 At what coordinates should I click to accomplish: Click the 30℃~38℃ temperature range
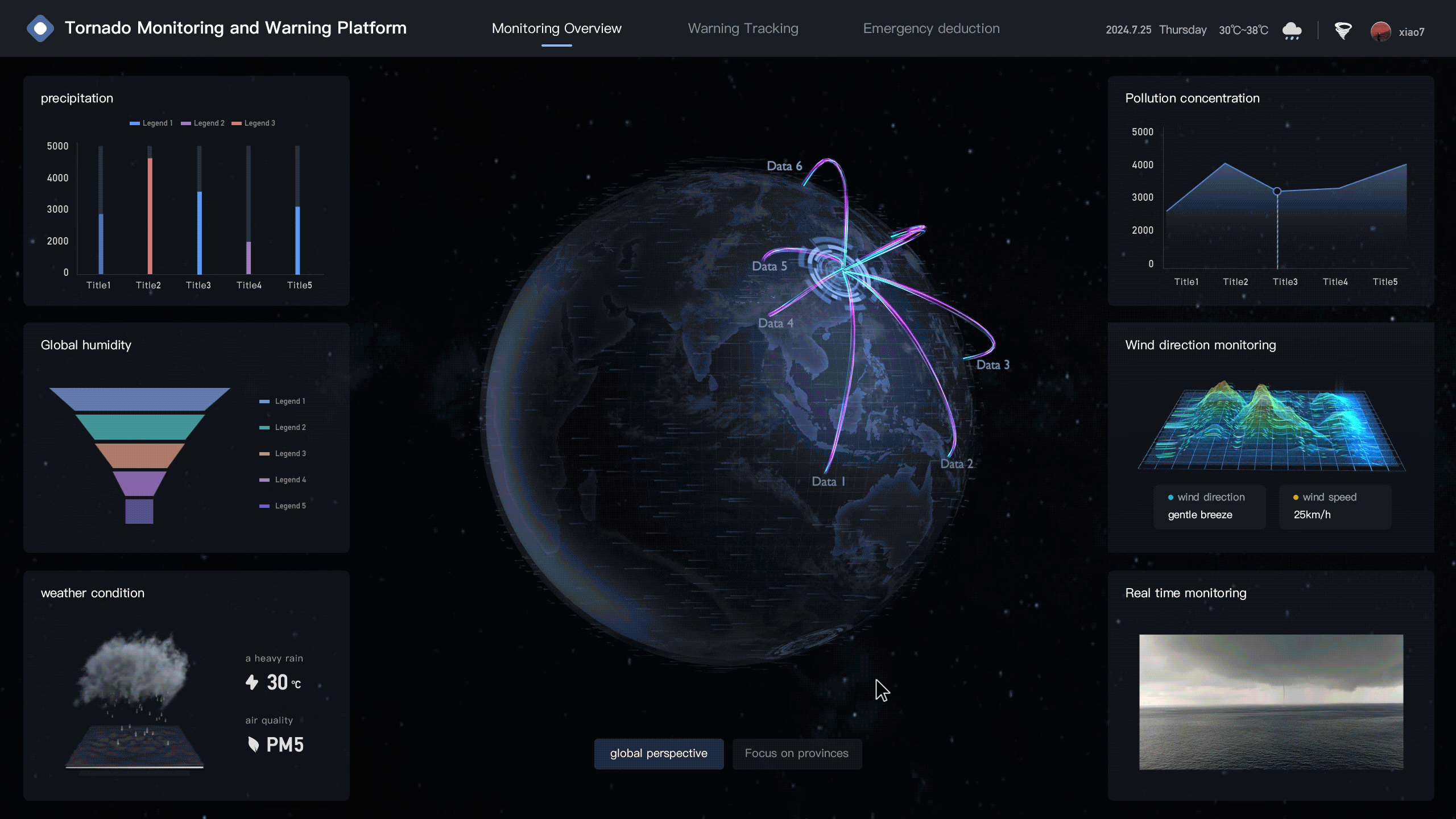tap(1243, 30)
